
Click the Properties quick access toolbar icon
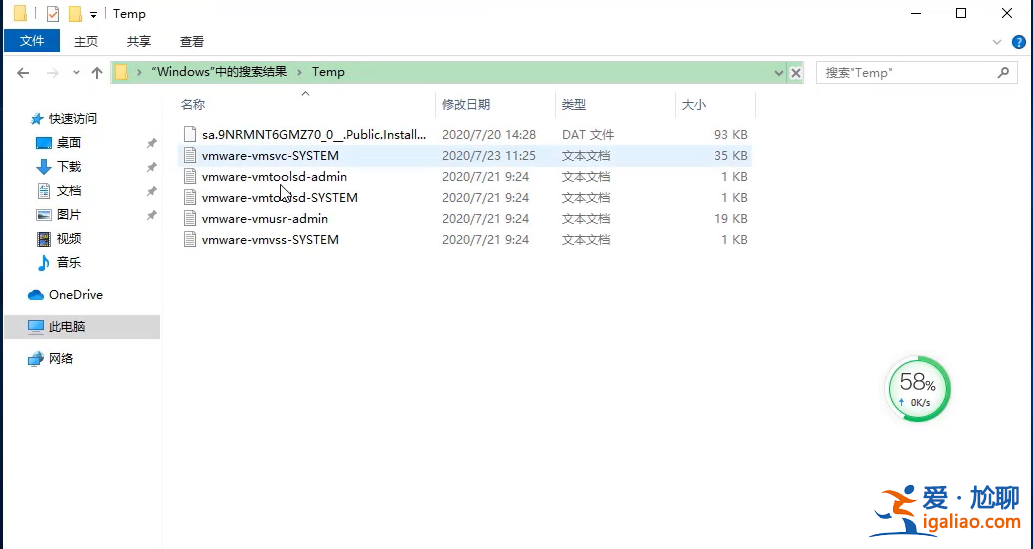tap(53, 13)
